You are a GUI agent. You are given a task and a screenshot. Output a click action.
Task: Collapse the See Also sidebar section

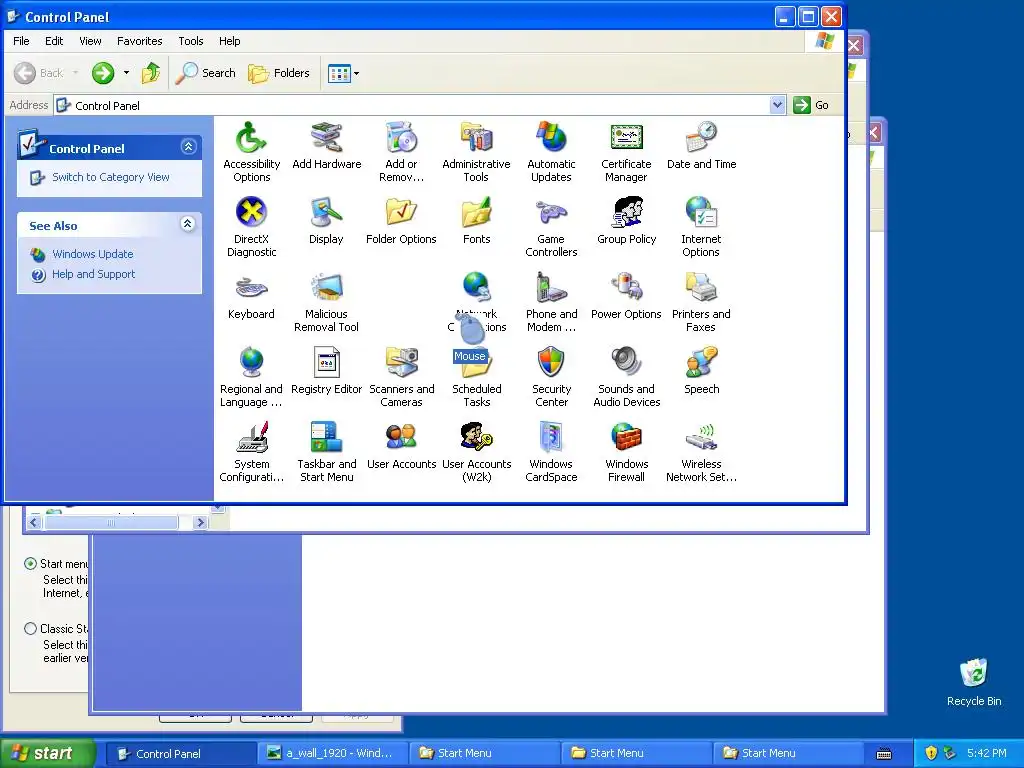(187, 224)
